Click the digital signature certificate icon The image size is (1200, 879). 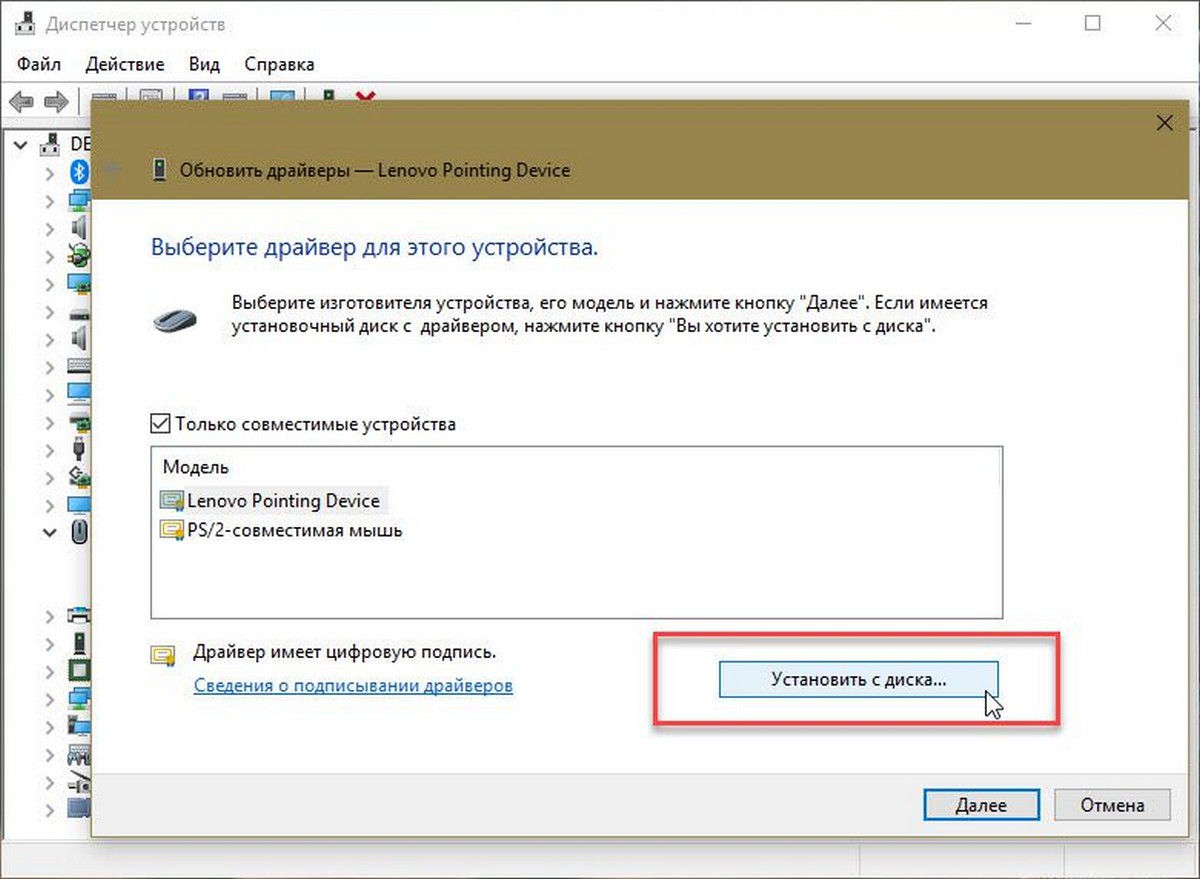[x=163, y=655]
